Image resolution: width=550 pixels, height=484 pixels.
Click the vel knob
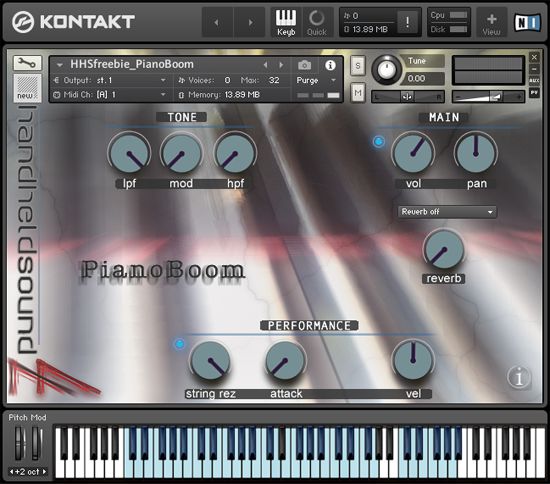coord(413,361)
